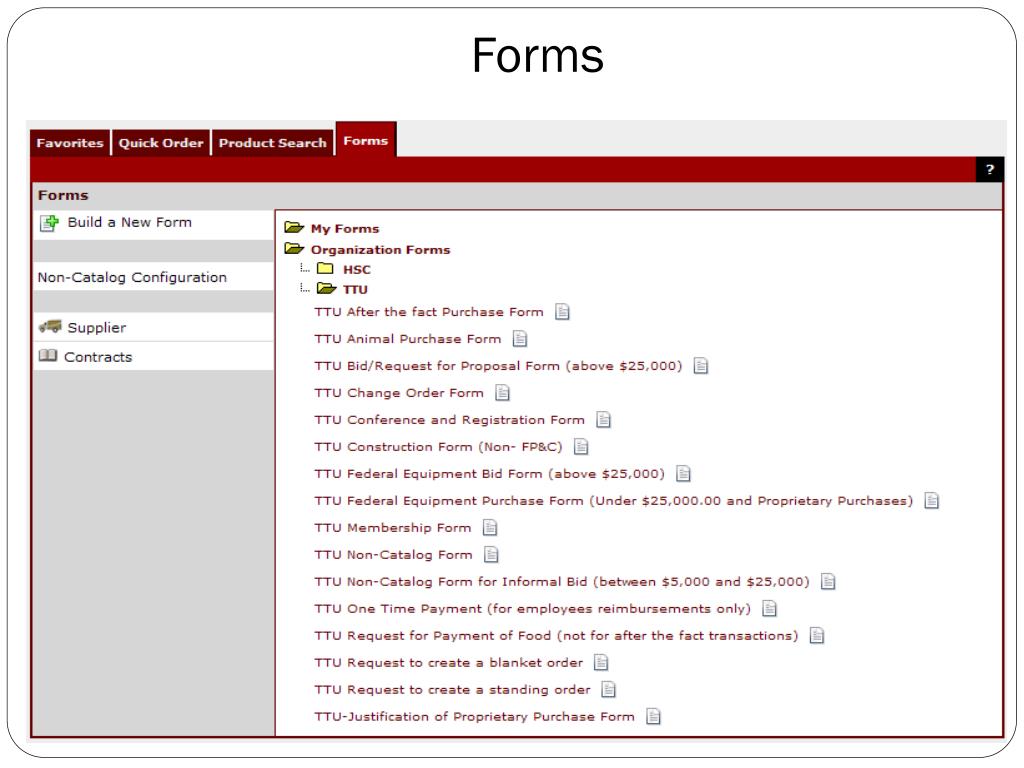
Task: Click document icon beside Justification of Proprietary Purchase
Action: click(654, 716)
